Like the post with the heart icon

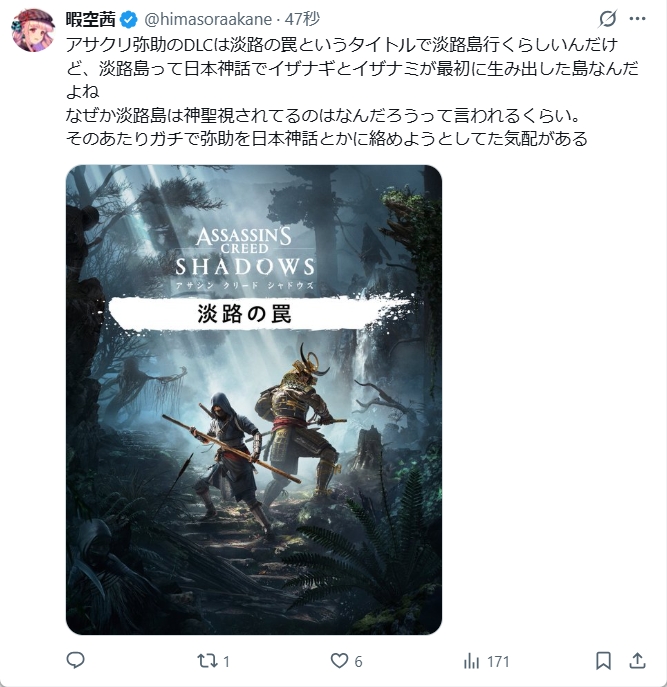(x=339, y=661)
